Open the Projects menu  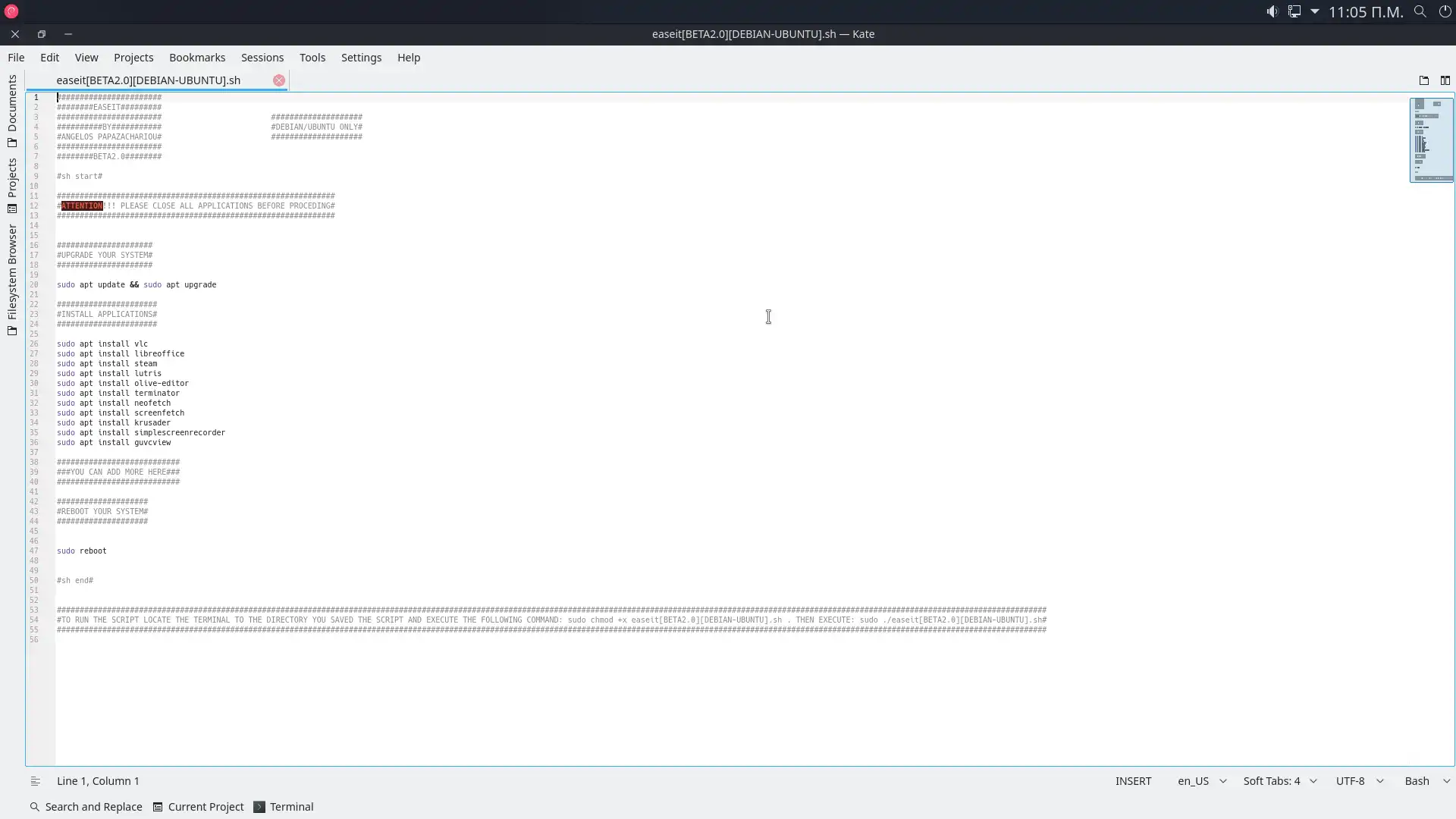[x=133, y=58]
